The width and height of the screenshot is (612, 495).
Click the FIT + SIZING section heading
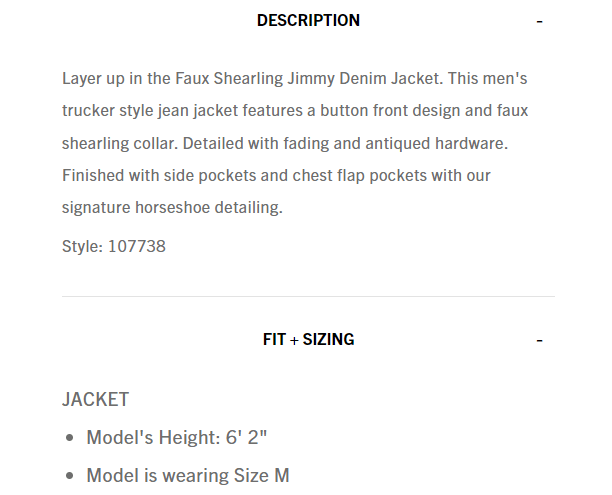tap(308, 339)
